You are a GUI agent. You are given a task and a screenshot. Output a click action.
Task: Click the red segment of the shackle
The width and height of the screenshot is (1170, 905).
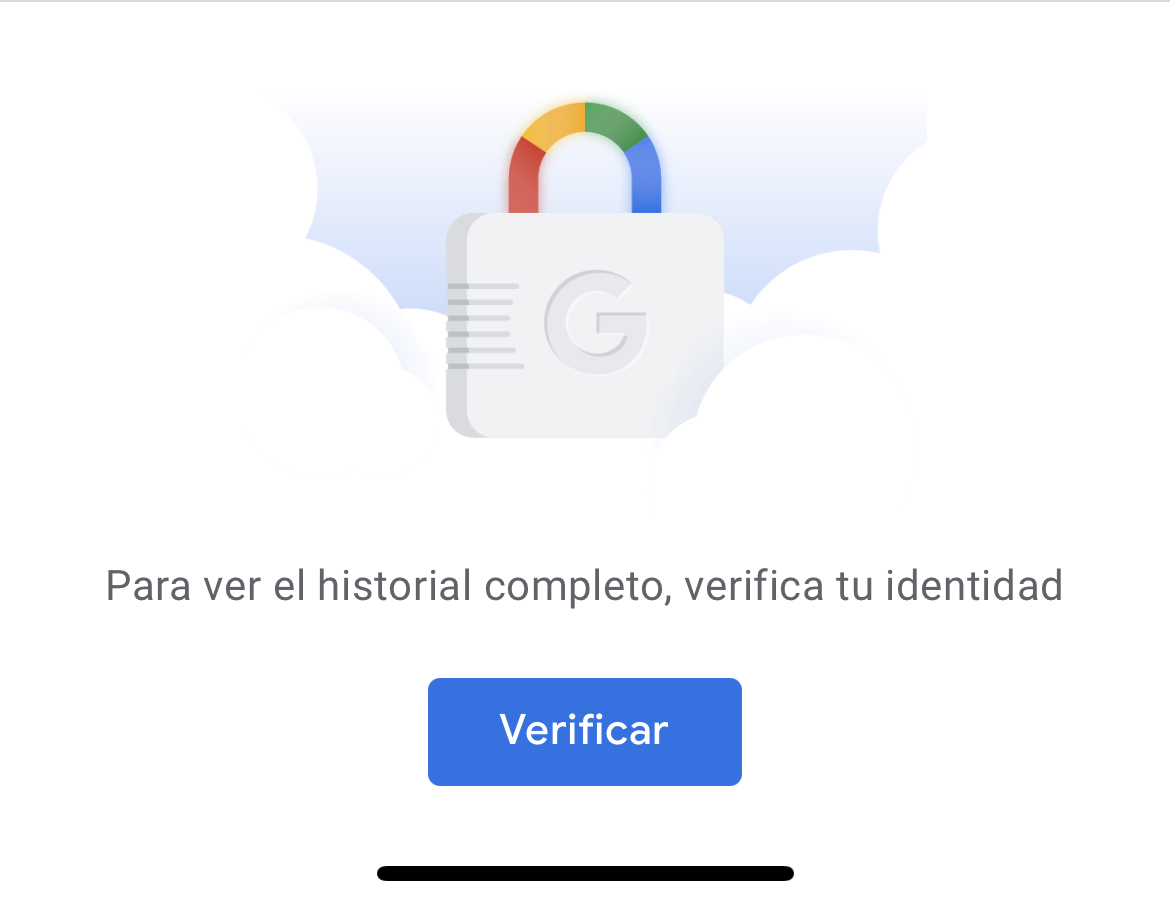[525, 176]
